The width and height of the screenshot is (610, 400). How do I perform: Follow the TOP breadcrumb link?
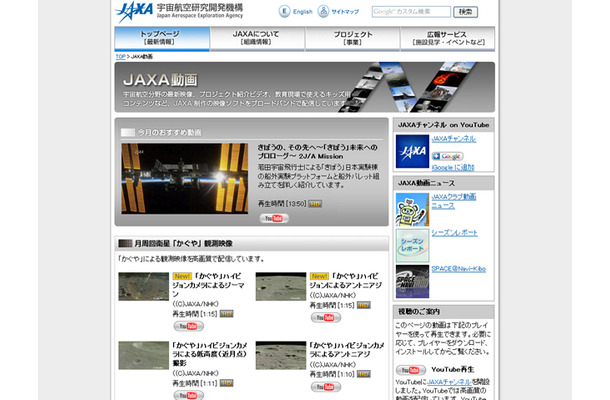pyautogui.click(x=120, y=57)
